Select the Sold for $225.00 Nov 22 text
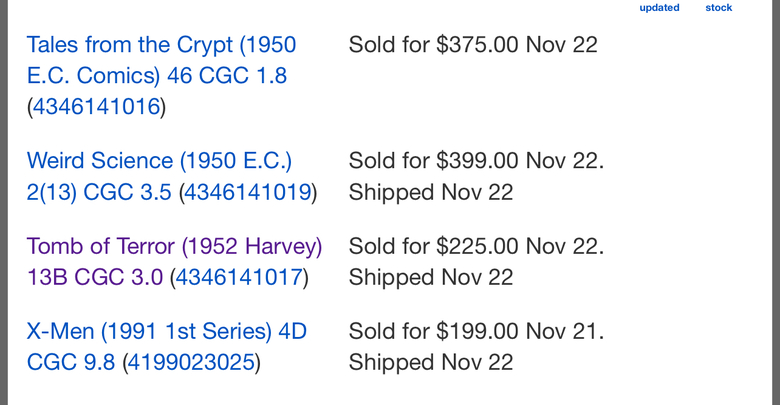 tap(476, 246)
